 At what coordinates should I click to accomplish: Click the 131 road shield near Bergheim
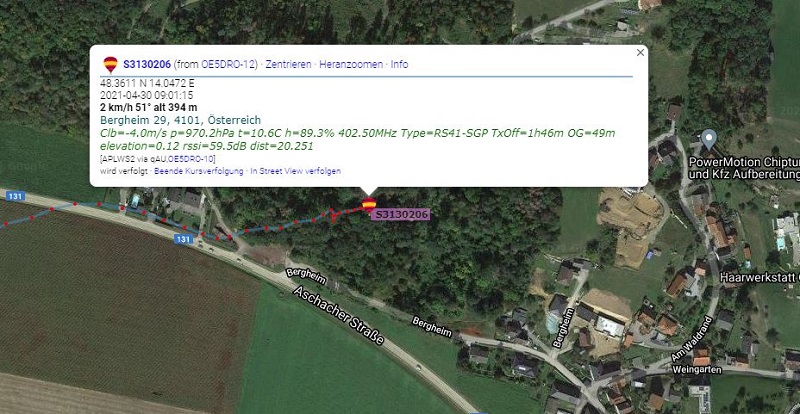(x=183, y=239)
